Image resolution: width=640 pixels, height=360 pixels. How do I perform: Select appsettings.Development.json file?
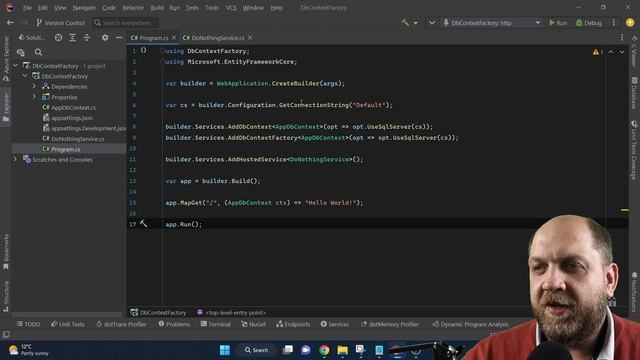click(x=84, y=129)
